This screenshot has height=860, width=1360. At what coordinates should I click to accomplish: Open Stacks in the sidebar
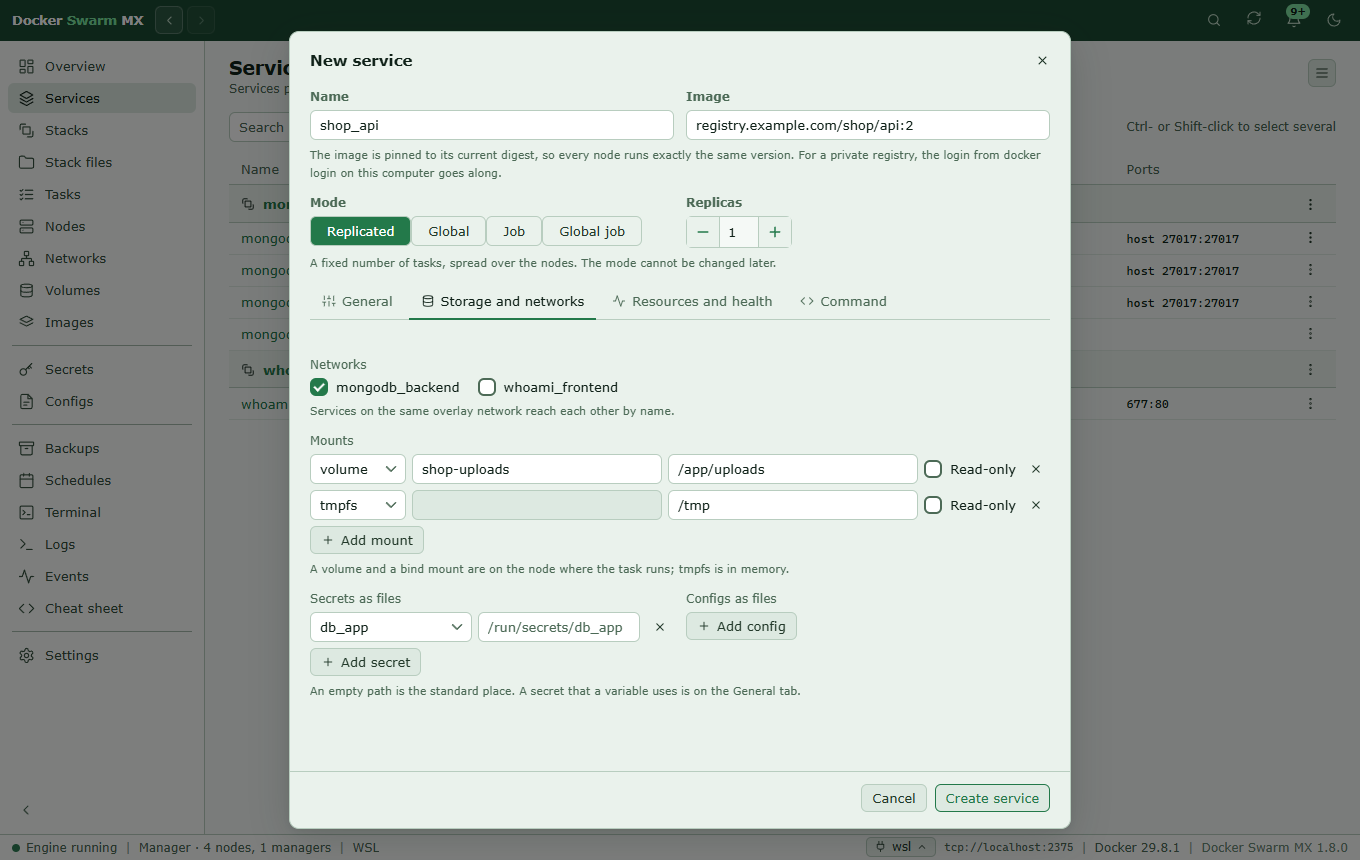(102, 130)
